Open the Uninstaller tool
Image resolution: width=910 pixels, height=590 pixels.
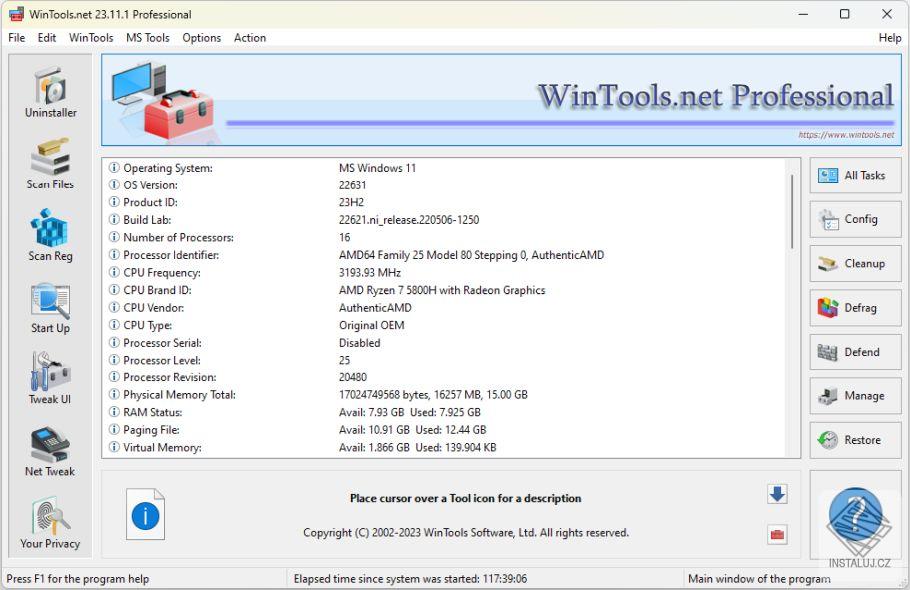[48, 90]
